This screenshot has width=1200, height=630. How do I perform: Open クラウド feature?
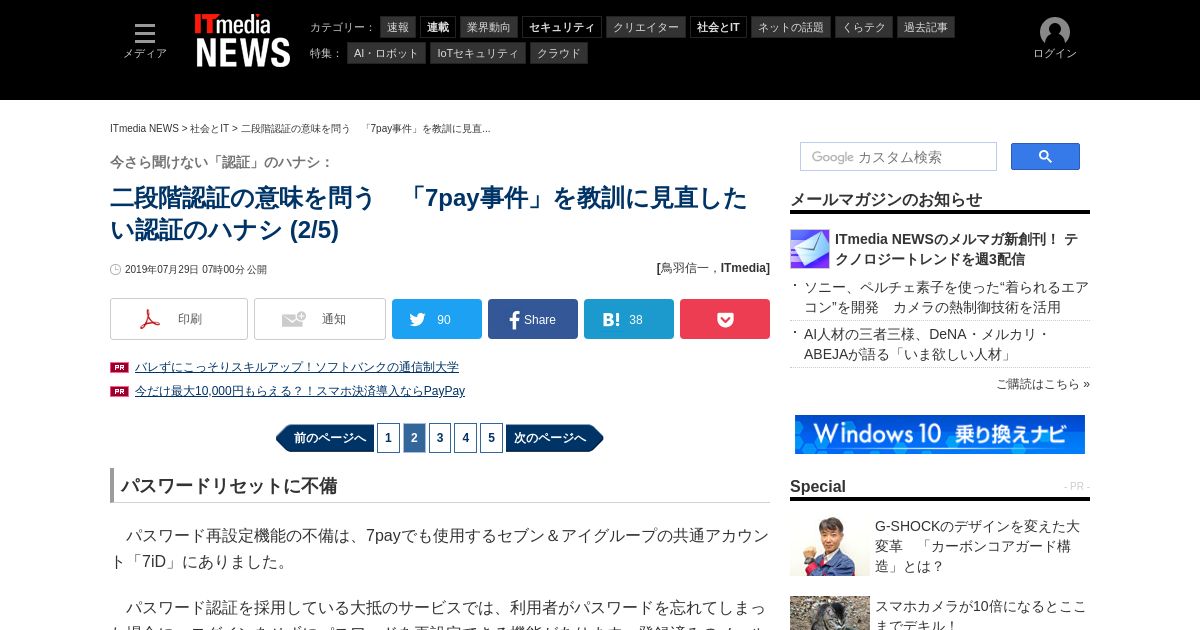559,53
